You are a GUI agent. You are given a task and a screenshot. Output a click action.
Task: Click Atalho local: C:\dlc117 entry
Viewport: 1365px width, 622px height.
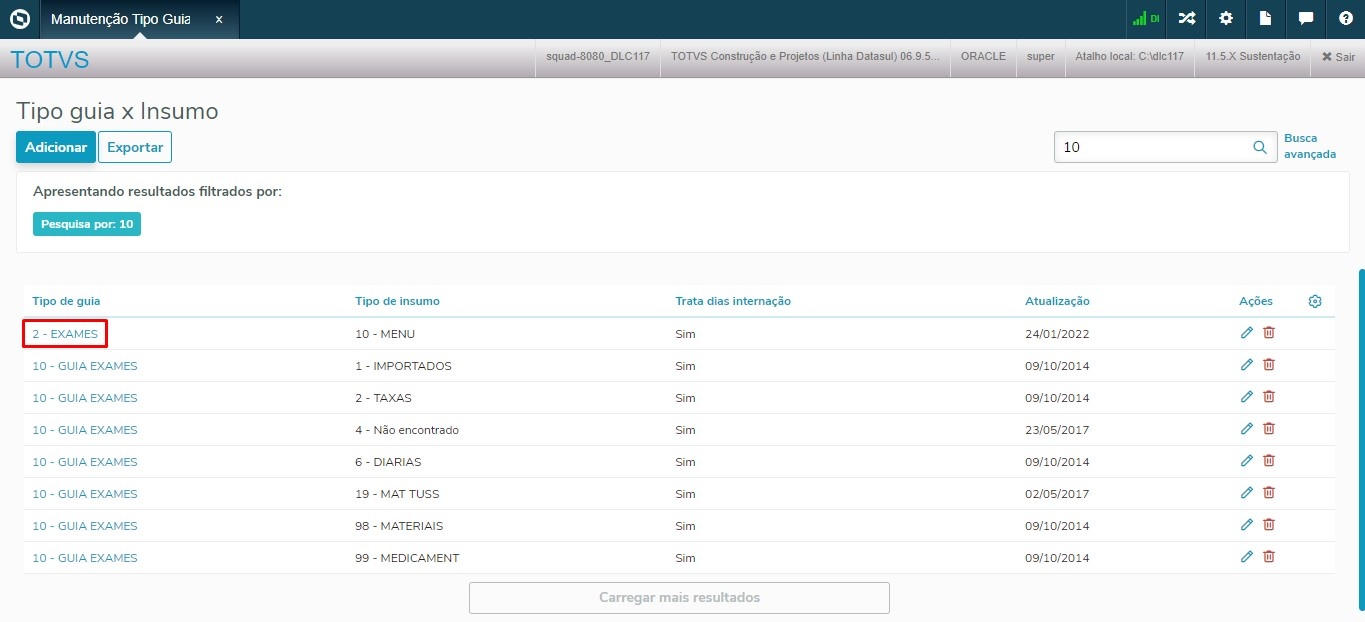[1129, 57]
